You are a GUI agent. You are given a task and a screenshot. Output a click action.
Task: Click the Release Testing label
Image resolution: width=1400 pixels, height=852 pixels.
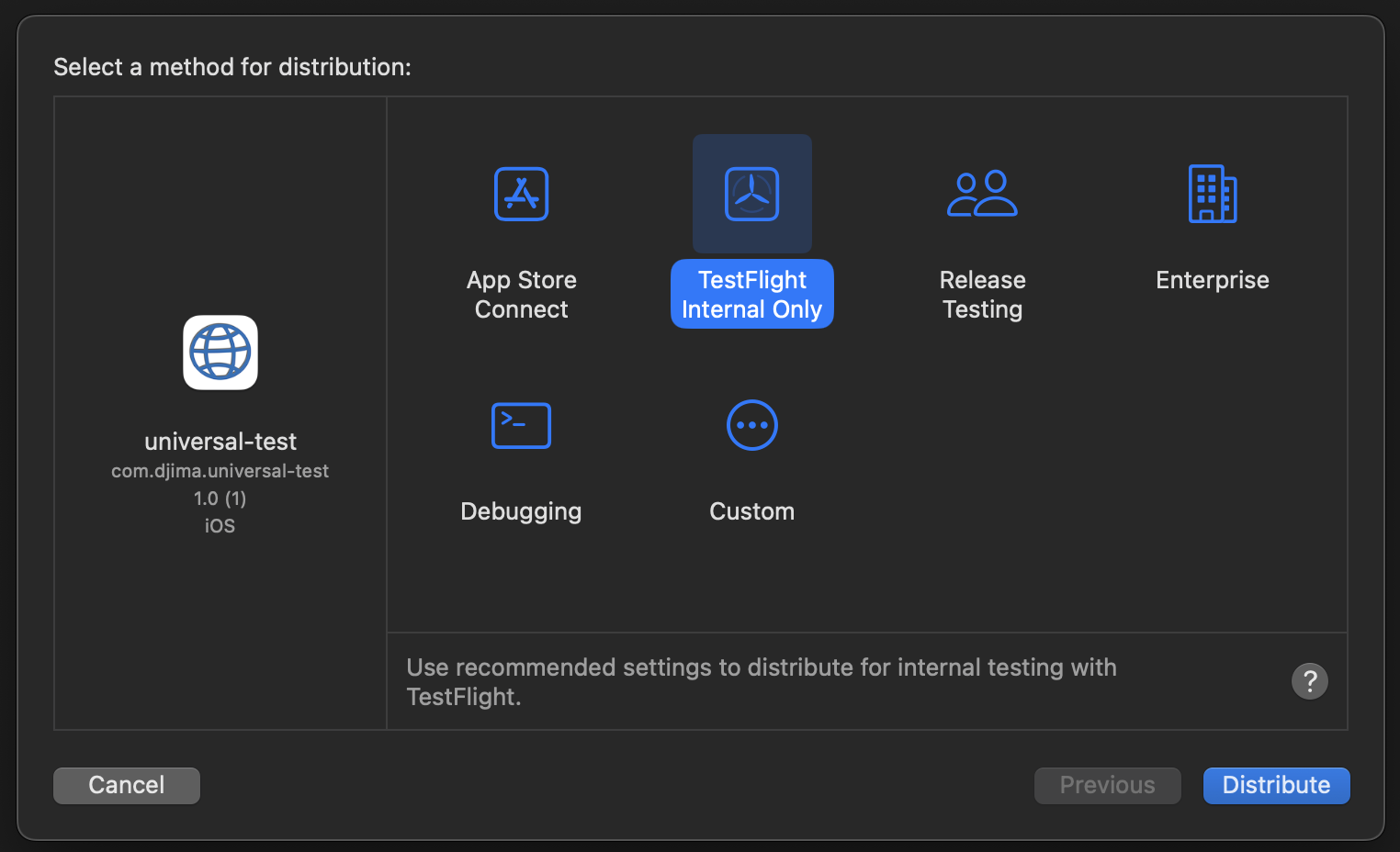[x=982, y=295]
